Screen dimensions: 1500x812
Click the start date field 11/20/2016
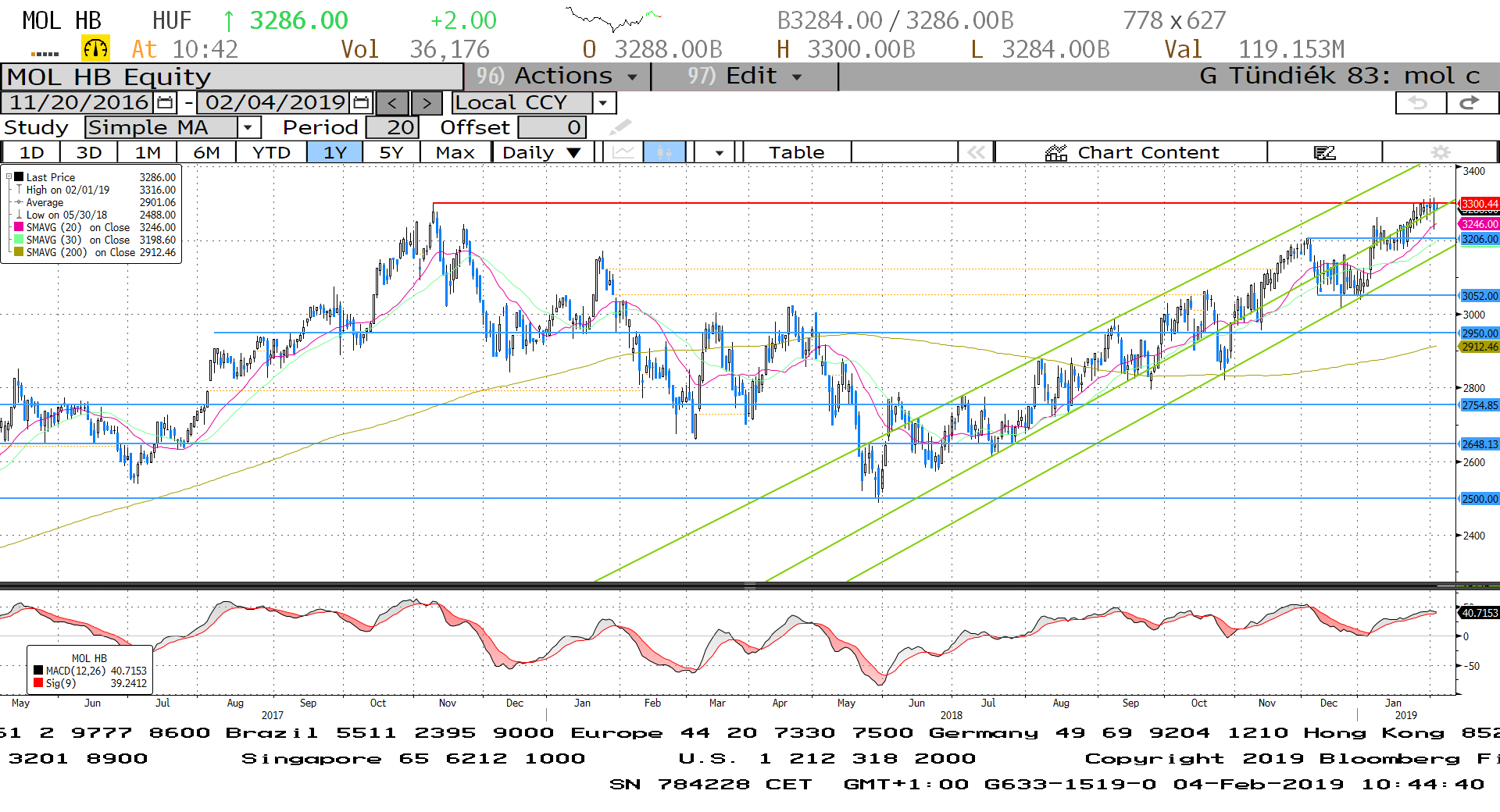click(79, 102)
